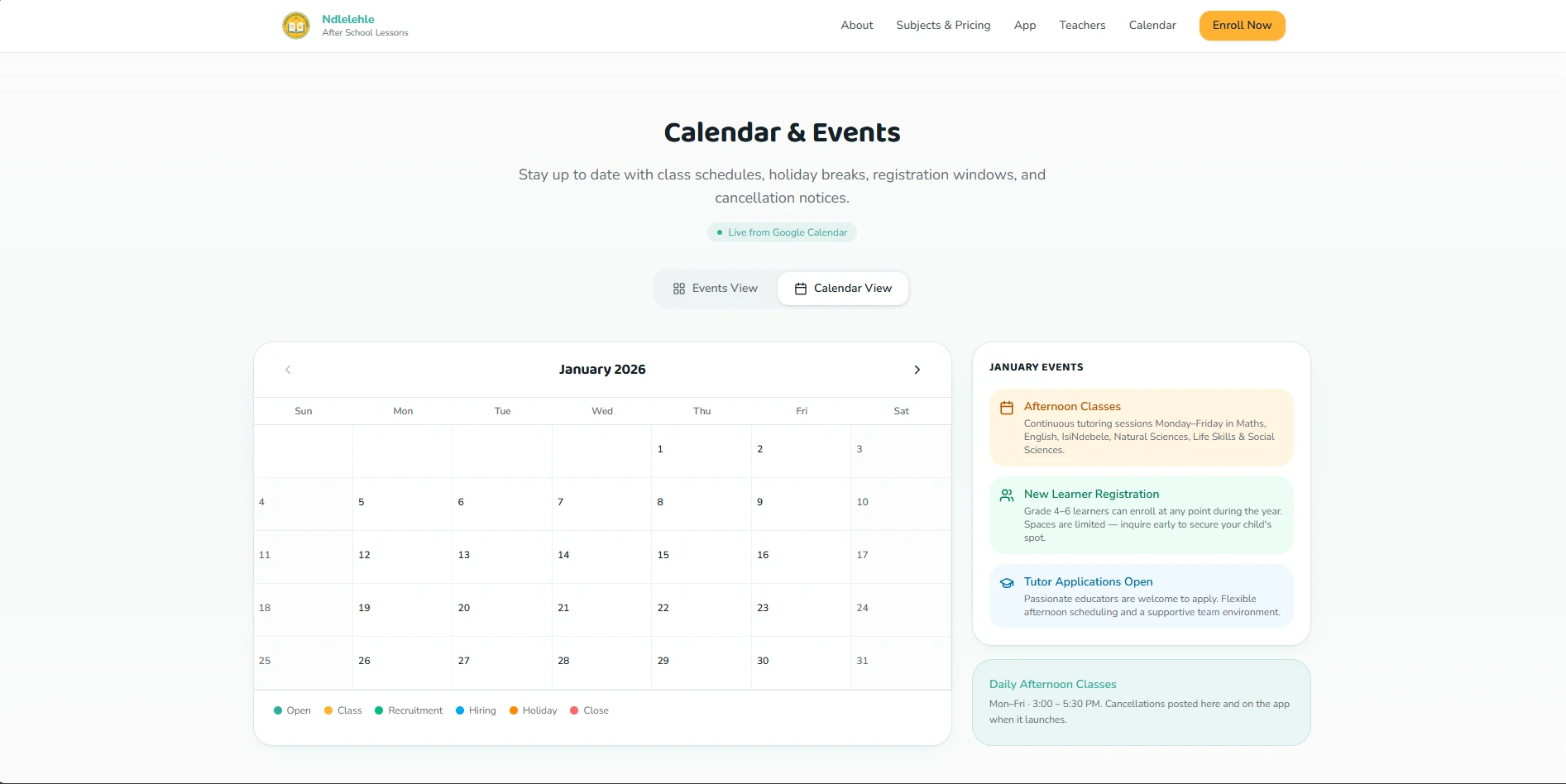Select January 5 on the calendar
The width and height of the screenshot is (1566, 784).
pyautogui.click(x=403, y=504)
